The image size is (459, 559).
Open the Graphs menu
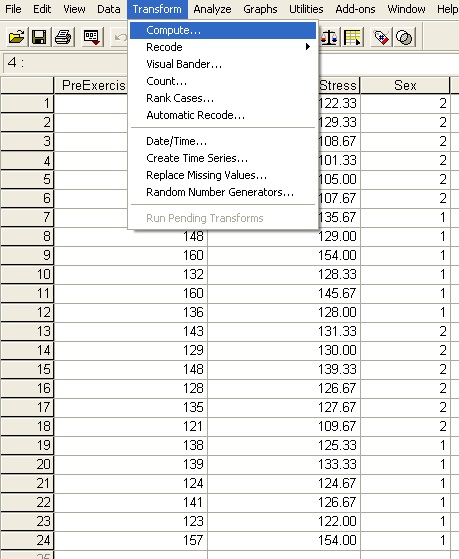tap(260, 9)
